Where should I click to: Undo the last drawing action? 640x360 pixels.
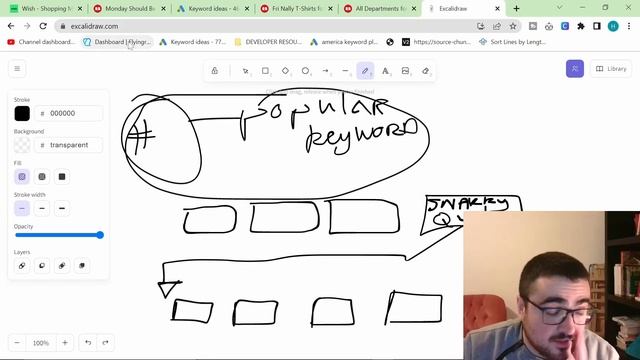[x=88, y=343]
